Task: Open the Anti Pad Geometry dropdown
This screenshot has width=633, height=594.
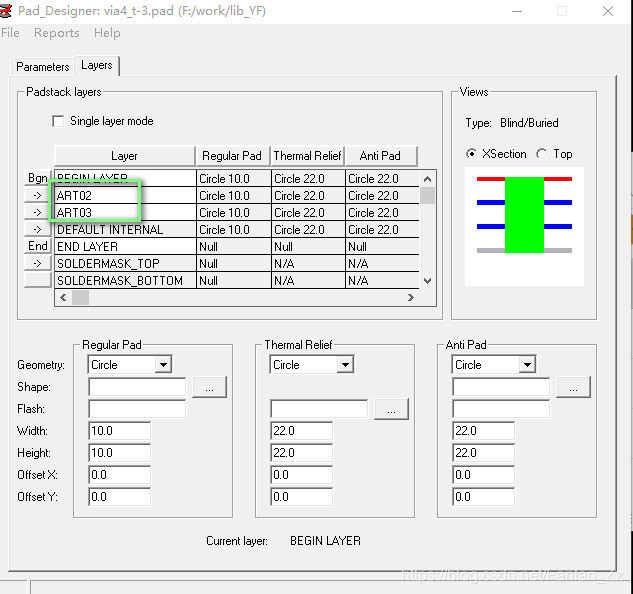Action: coord(527,365)
